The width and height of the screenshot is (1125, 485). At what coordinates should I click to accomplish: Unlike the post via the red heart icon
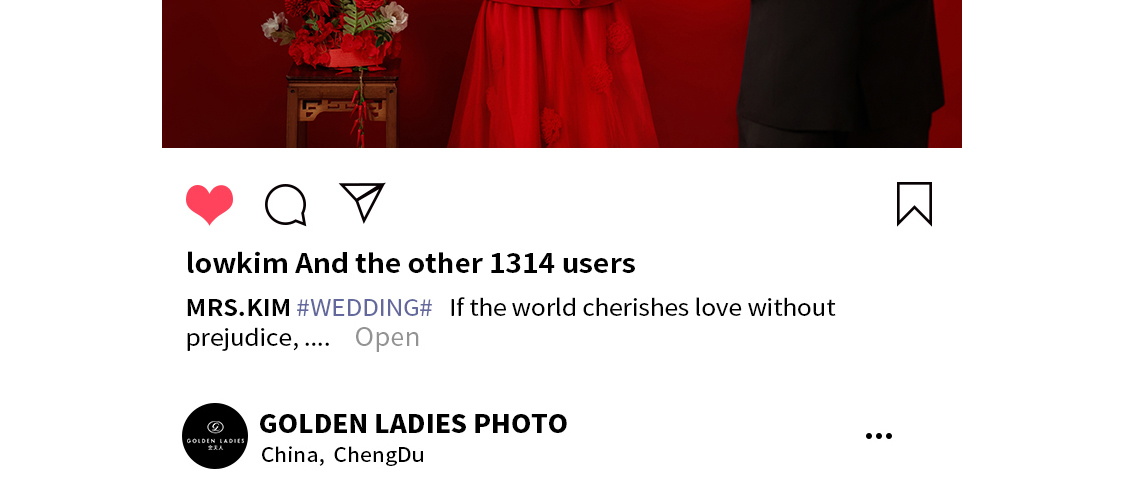click(210, 204)
